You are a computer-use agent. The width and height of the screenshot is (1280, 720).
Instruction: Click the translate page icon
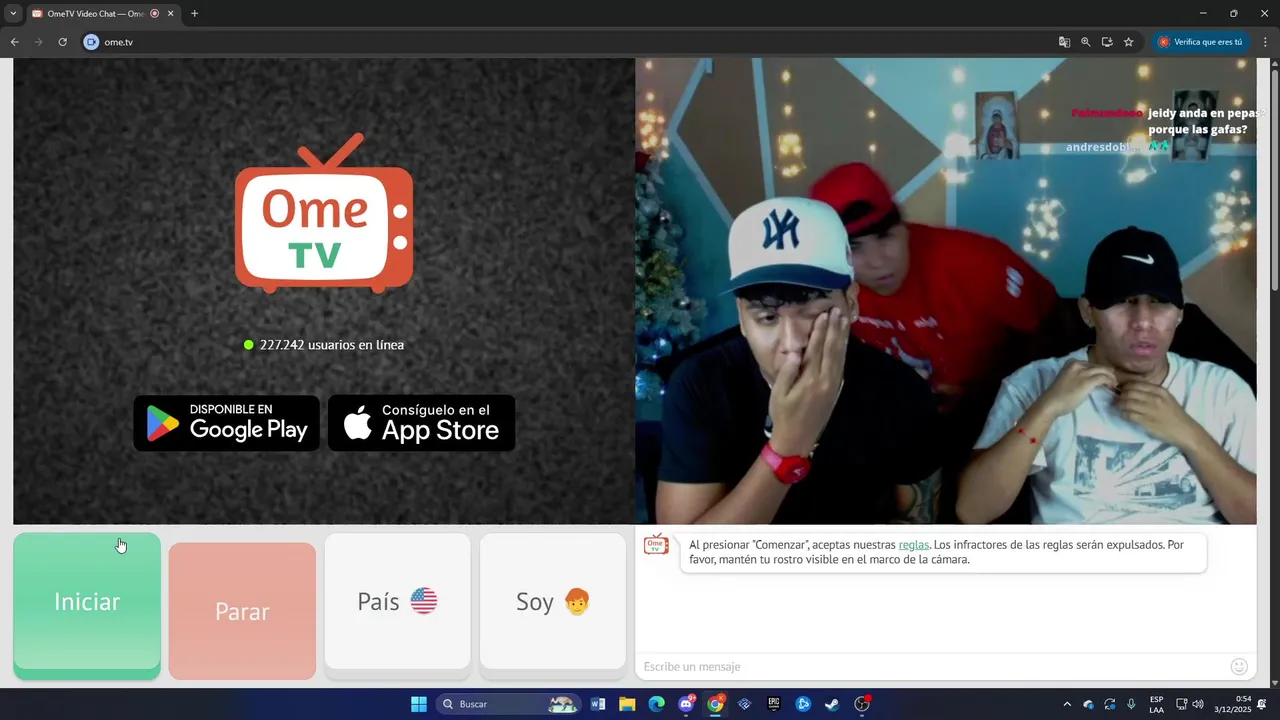click(x=1064, y=42)
